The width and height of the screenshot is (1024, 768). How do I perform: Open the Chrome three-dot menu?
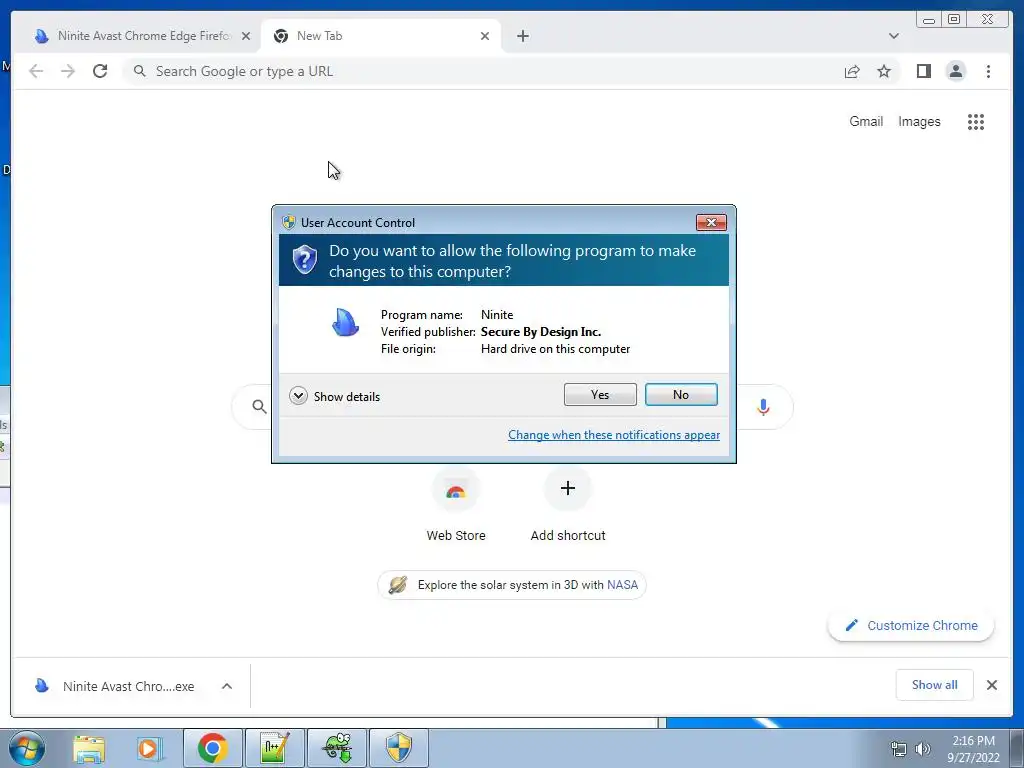coord(988,71)
